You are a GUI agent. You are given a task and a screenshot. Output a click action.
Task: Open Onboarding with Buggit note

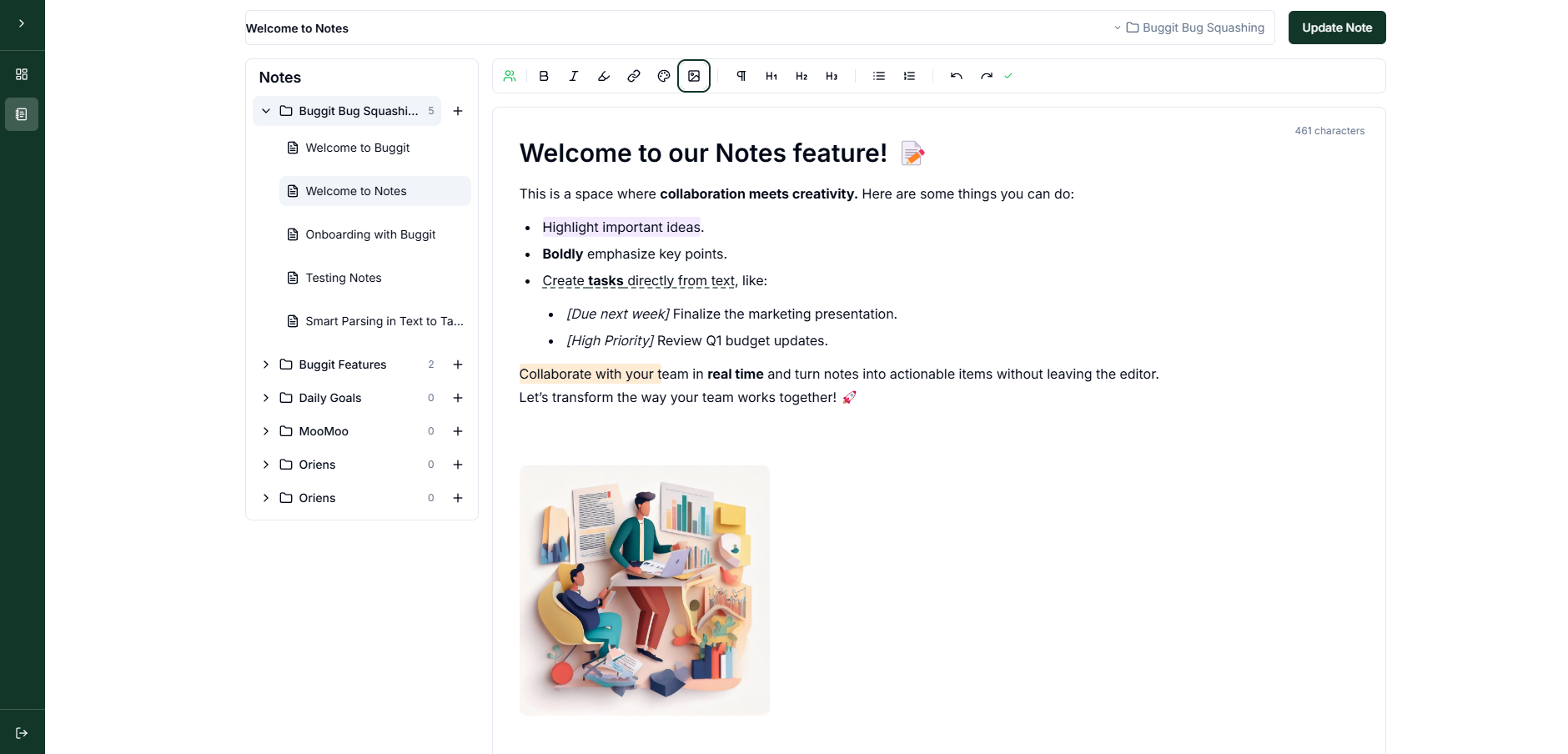click(x=370, y=234)
